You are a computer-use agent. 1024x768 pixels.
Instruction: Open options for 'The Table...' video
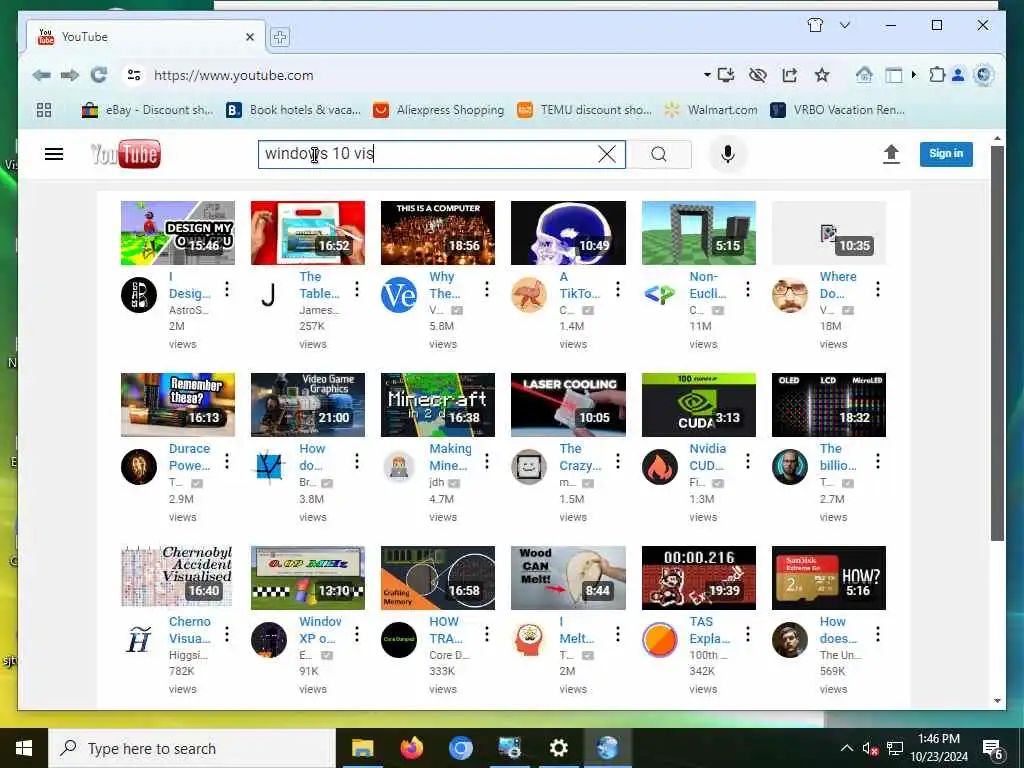click(357, 289)
